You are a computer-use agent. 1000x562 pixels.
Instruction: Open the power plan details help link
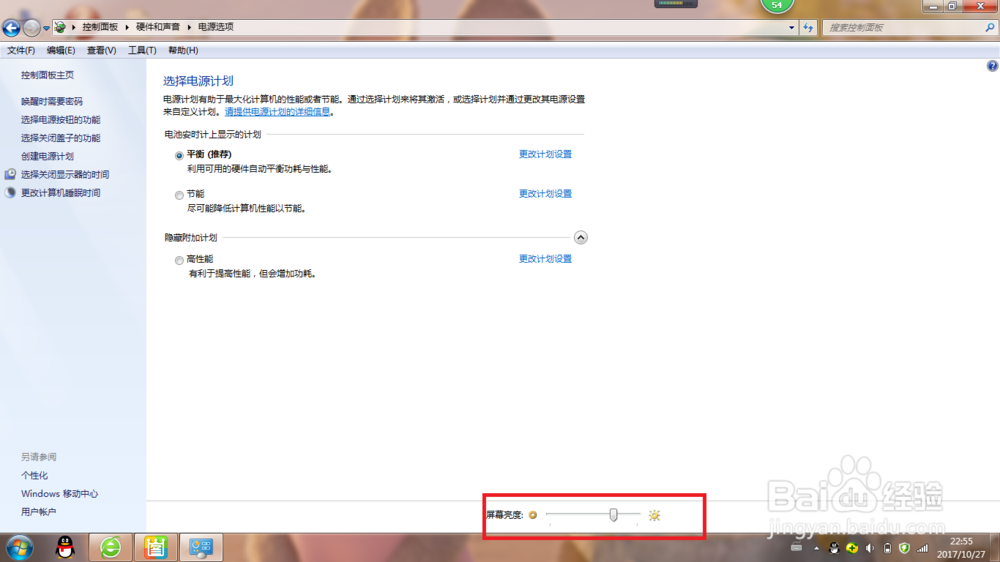[277, 112]
